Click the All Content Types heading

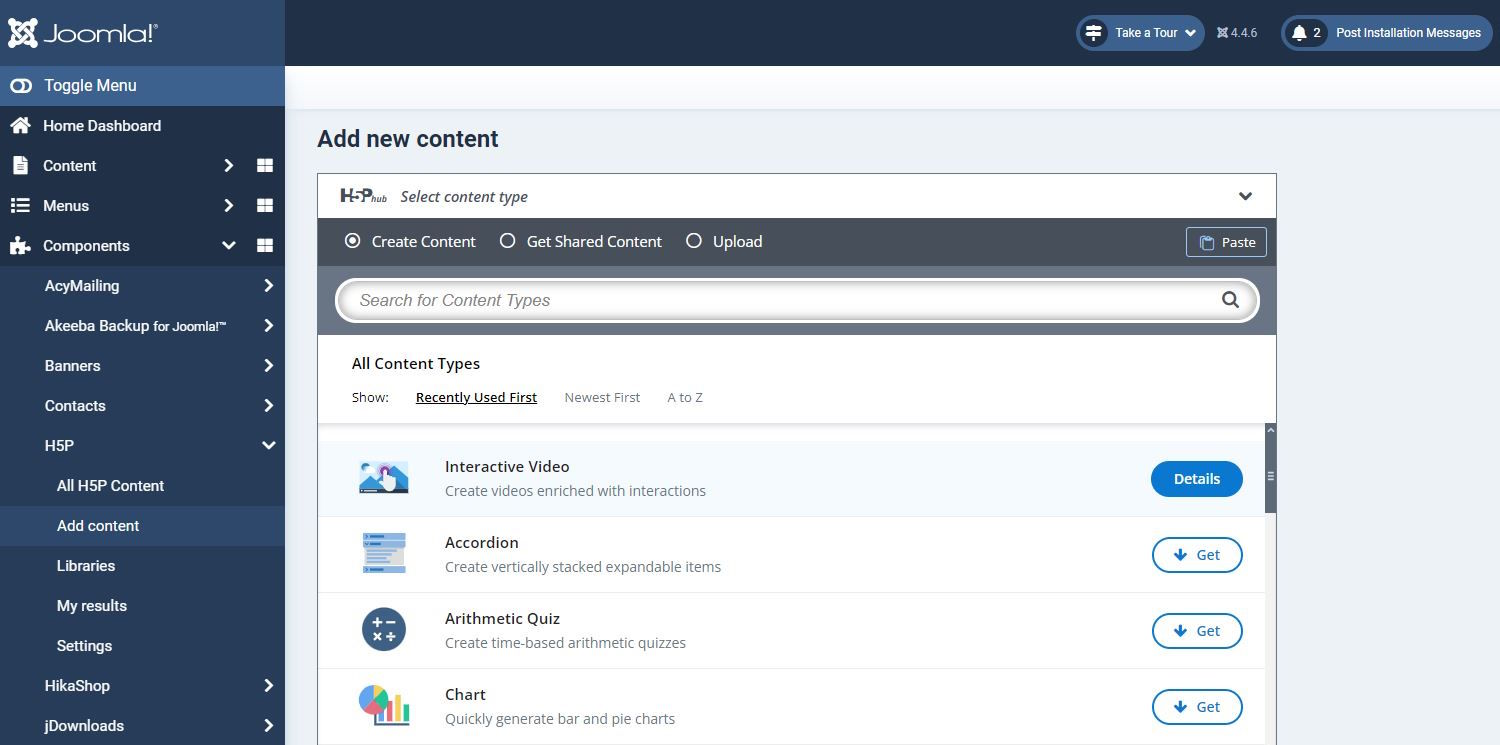click(x=416, y=363)
